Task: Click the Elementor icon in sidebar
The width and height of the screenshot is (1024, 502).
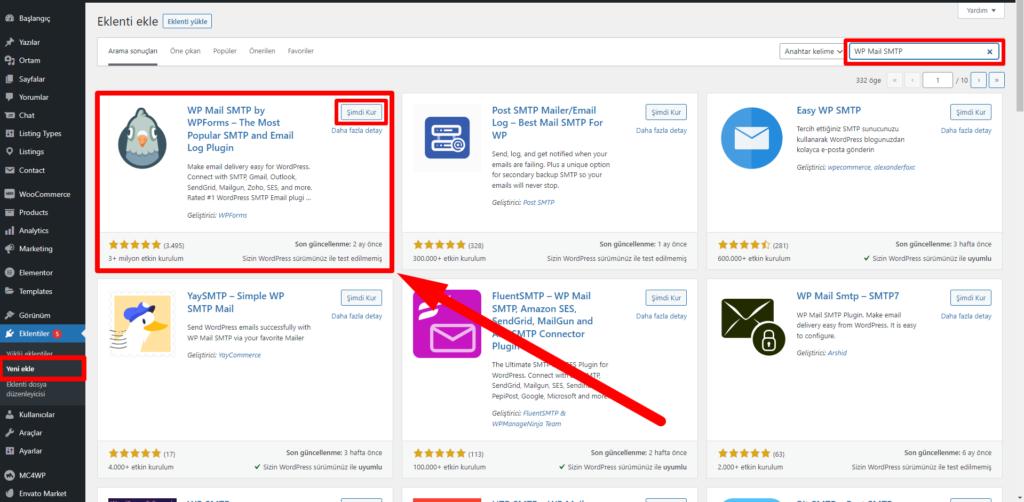Action: pyautogui.click(x=9, y=272)
